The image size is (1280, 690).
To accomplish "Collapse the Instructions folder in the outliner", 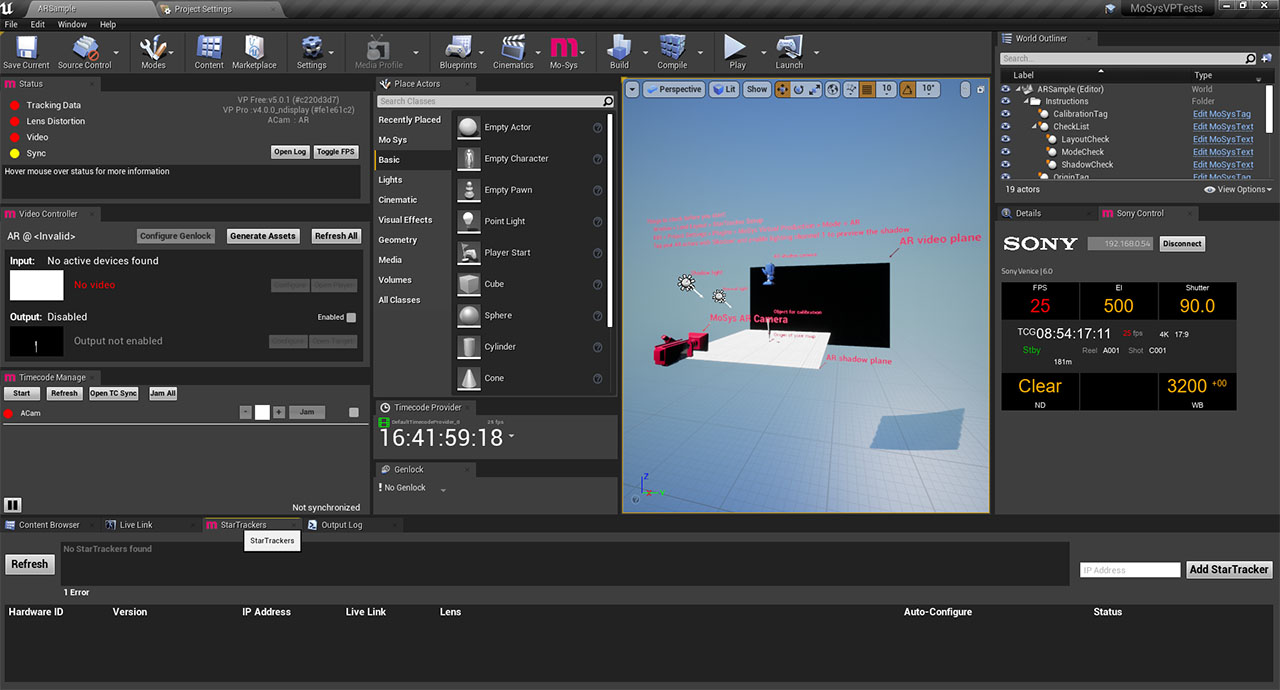I will pyautogui.click(x=1026, y=101).
